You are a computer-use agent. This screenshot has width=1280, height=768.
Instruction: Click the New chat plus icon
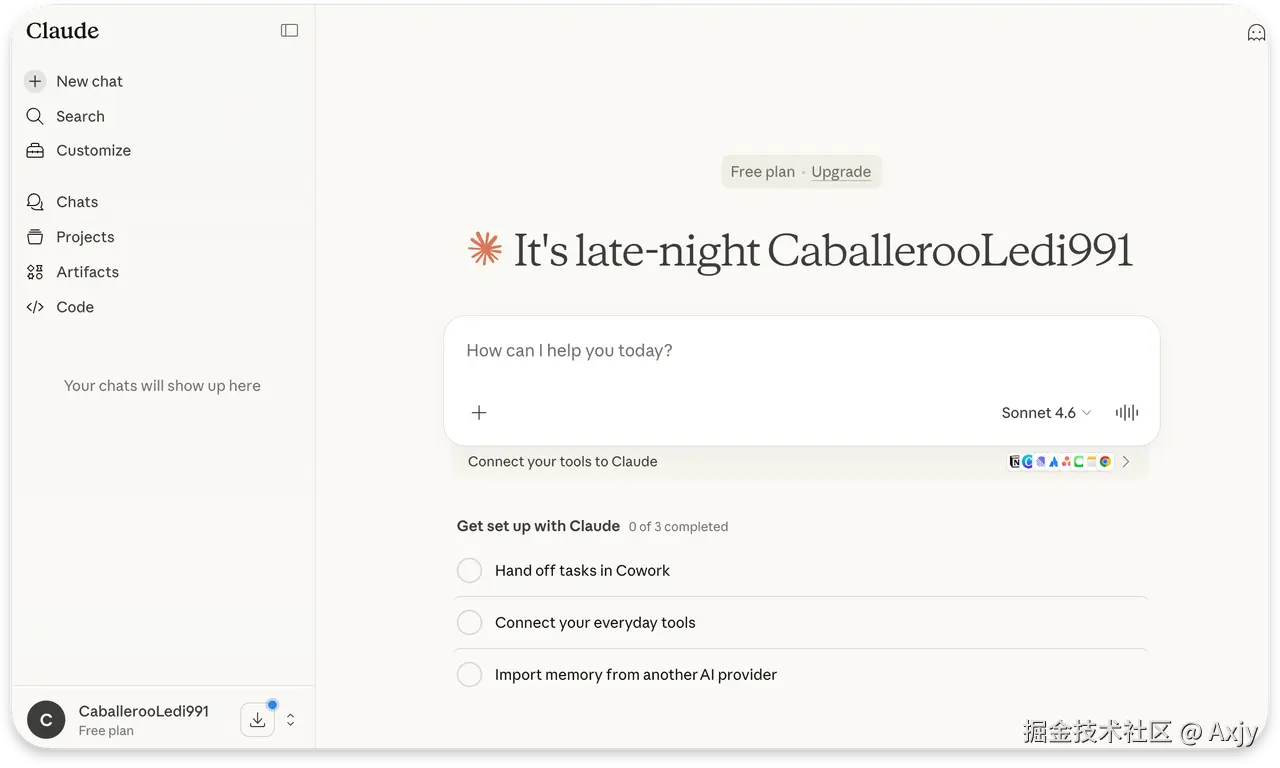pyautogui.click(x=35, y=81)
